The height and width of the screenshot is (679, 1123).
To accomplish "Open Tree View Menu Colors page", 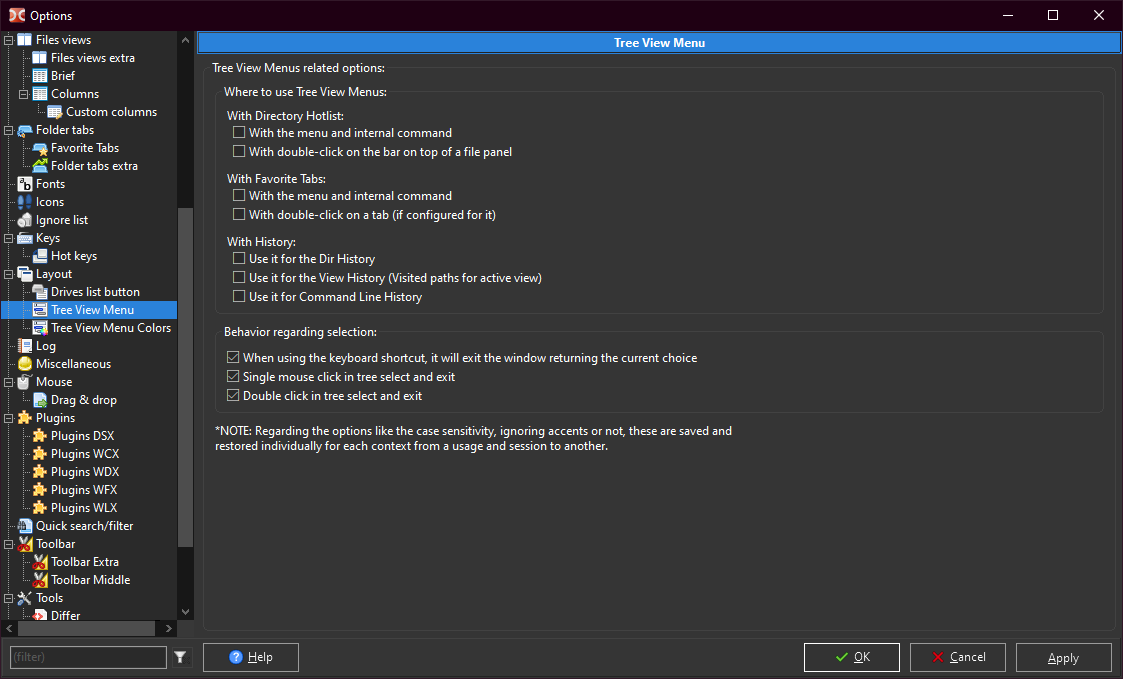I will [x=110, y=328].
